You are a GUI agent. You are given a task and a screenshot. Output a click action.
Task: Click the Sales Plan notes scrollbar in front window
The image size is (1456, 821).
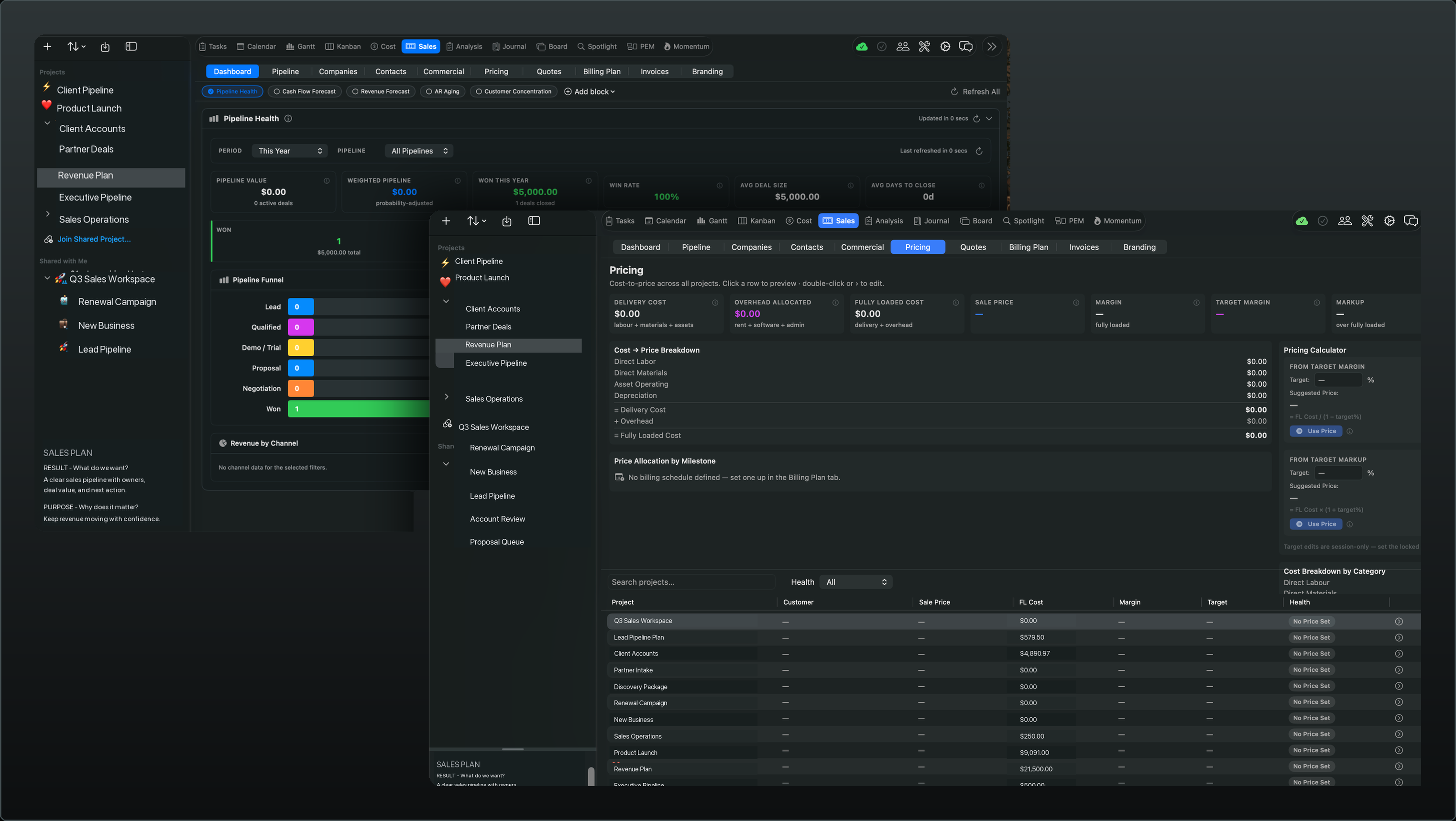tap(591, 776)
